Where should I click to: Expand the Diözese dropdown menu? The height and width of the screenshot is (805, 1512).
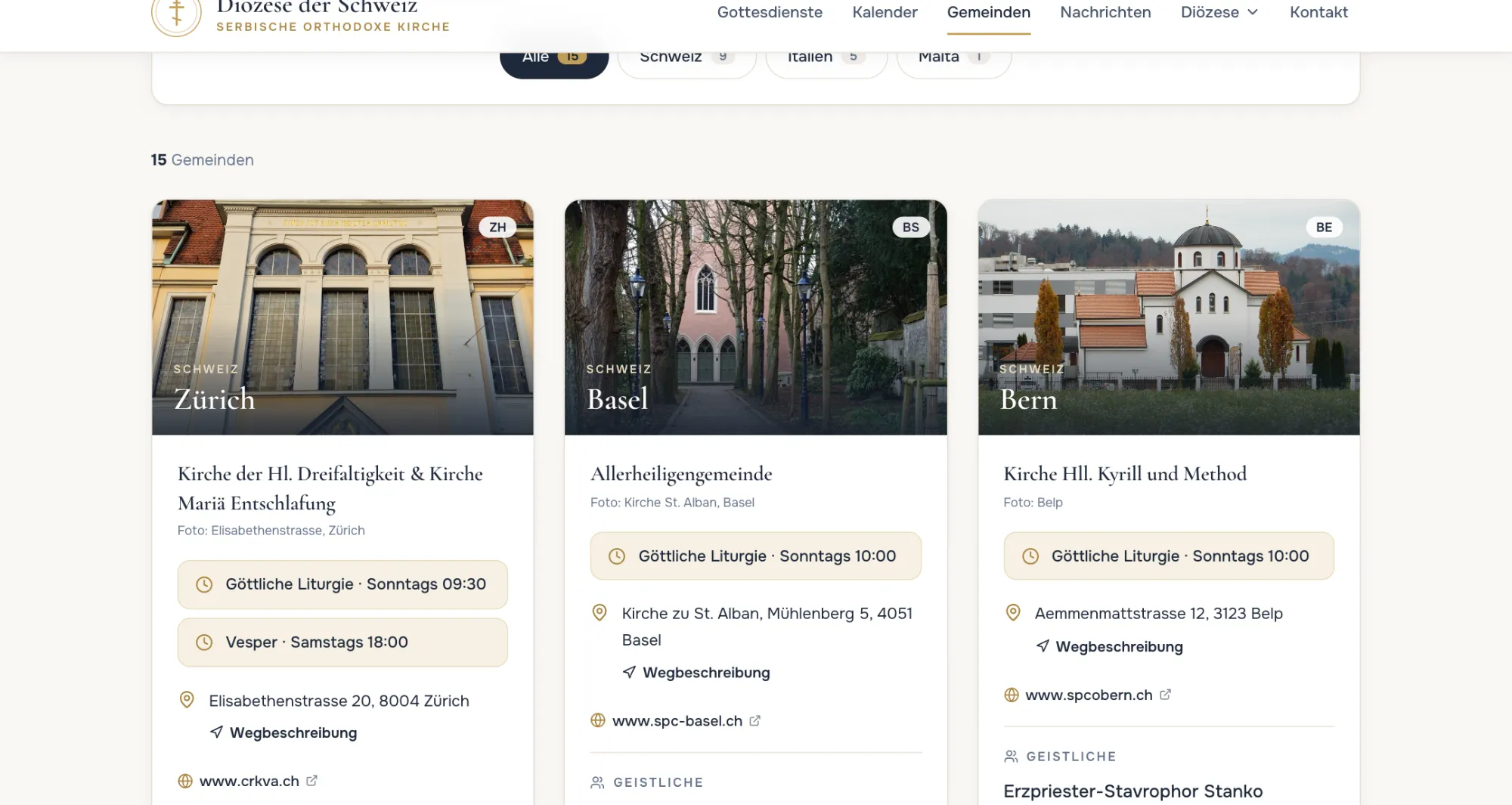coord(1220,12)
